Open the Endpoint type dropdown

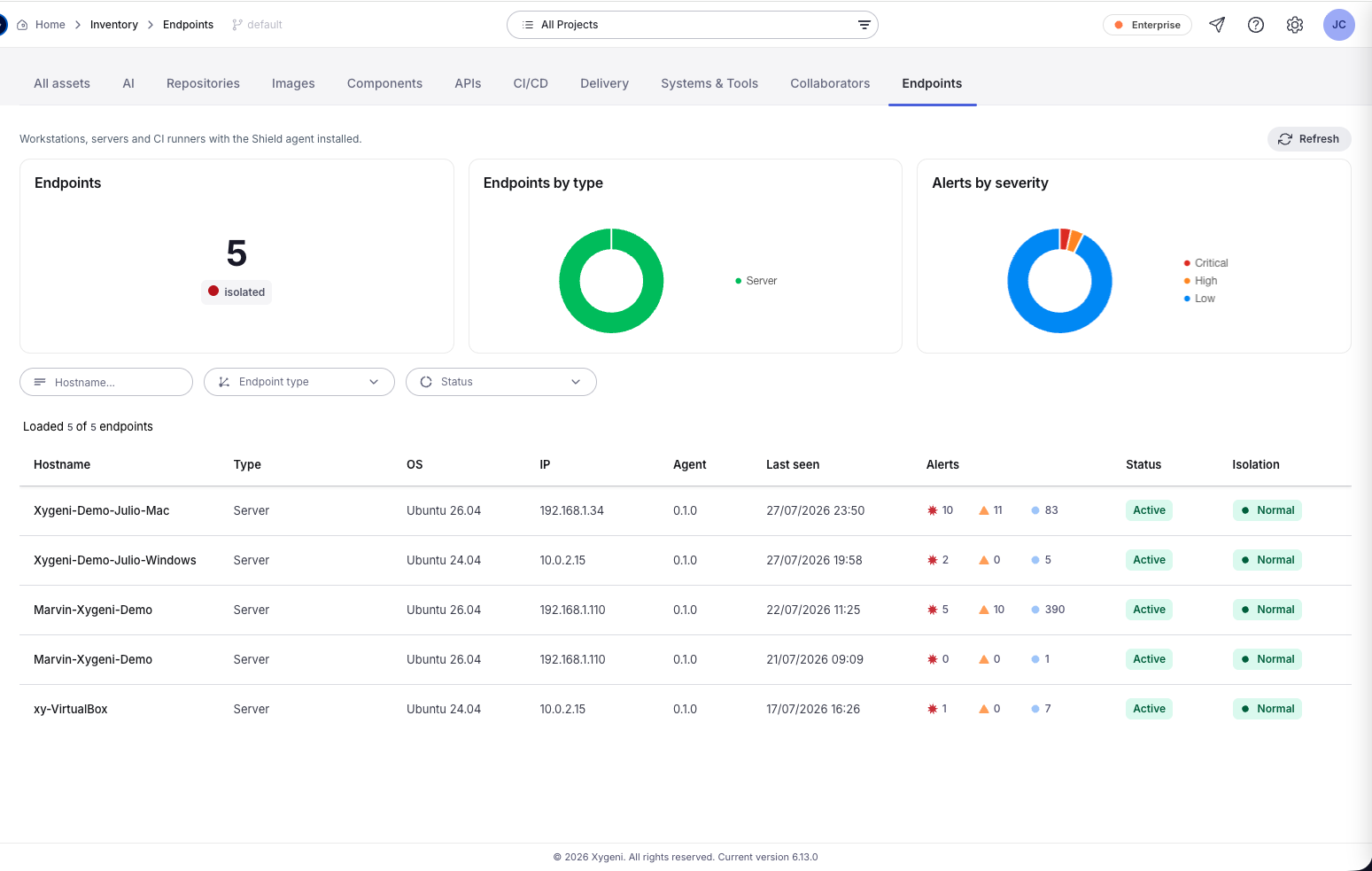pos(299,382)
